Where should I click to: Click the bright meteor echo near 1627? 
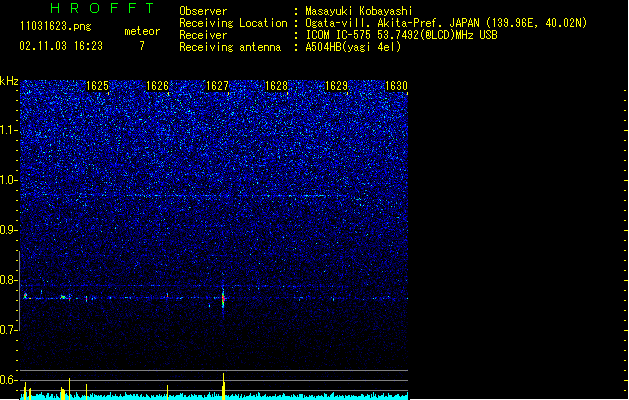tap(223, 298)
